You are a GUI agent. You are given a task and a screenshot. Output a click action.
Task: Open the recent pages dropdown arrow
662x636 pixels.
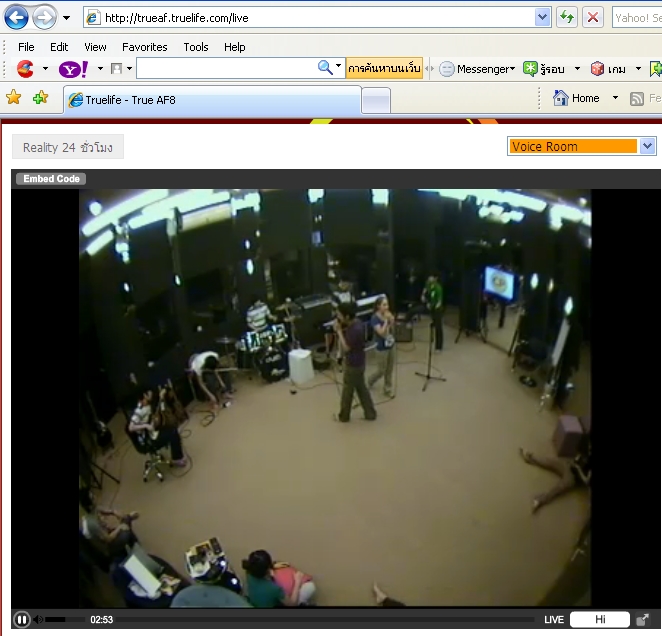(66, 18)
